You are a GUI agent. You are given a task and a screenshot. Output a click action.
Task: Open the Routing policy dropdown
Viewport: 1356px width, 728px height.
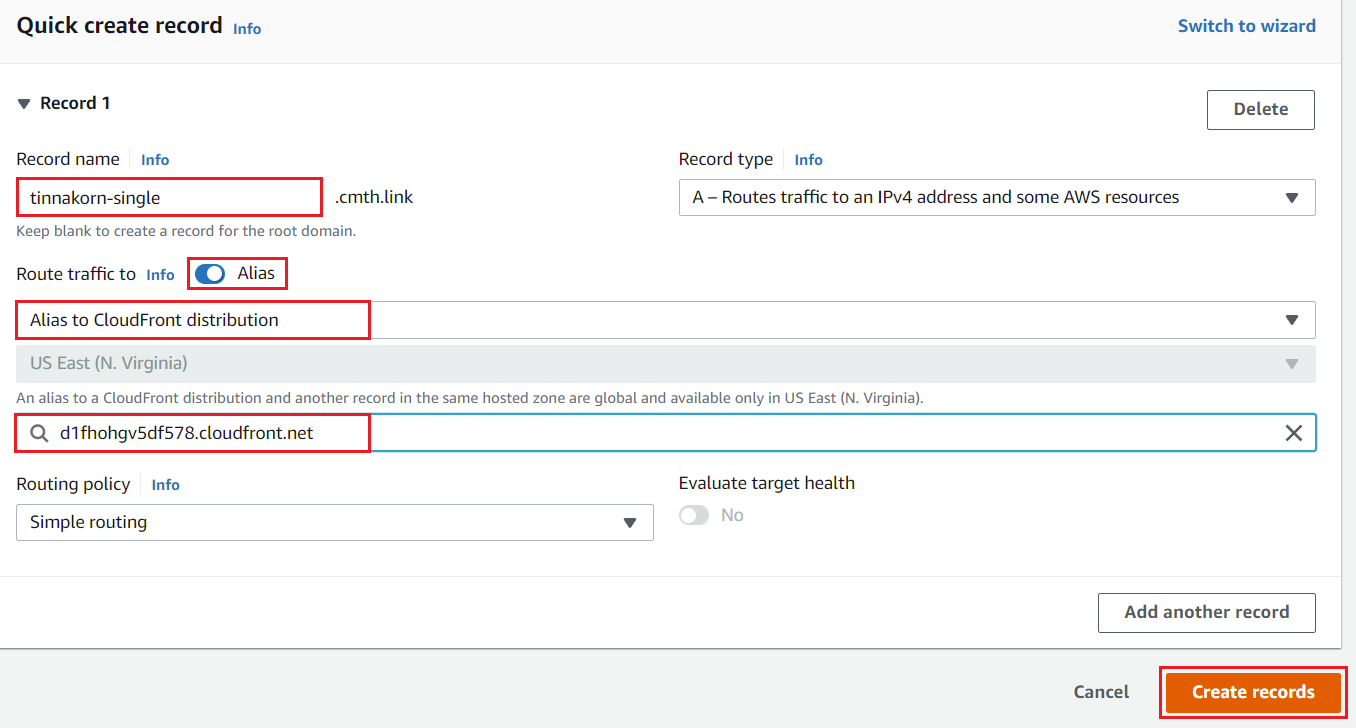(629, 522)
